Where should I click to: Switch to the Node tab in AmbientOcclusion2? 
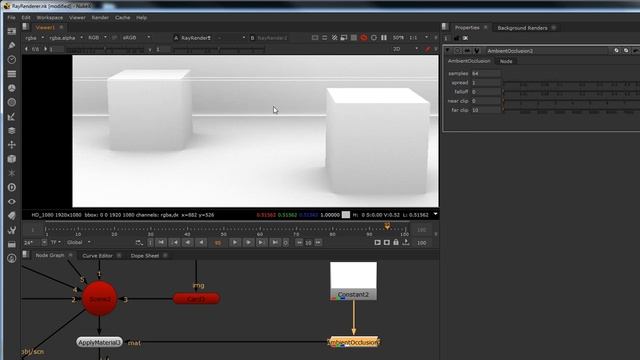[506, 61]
